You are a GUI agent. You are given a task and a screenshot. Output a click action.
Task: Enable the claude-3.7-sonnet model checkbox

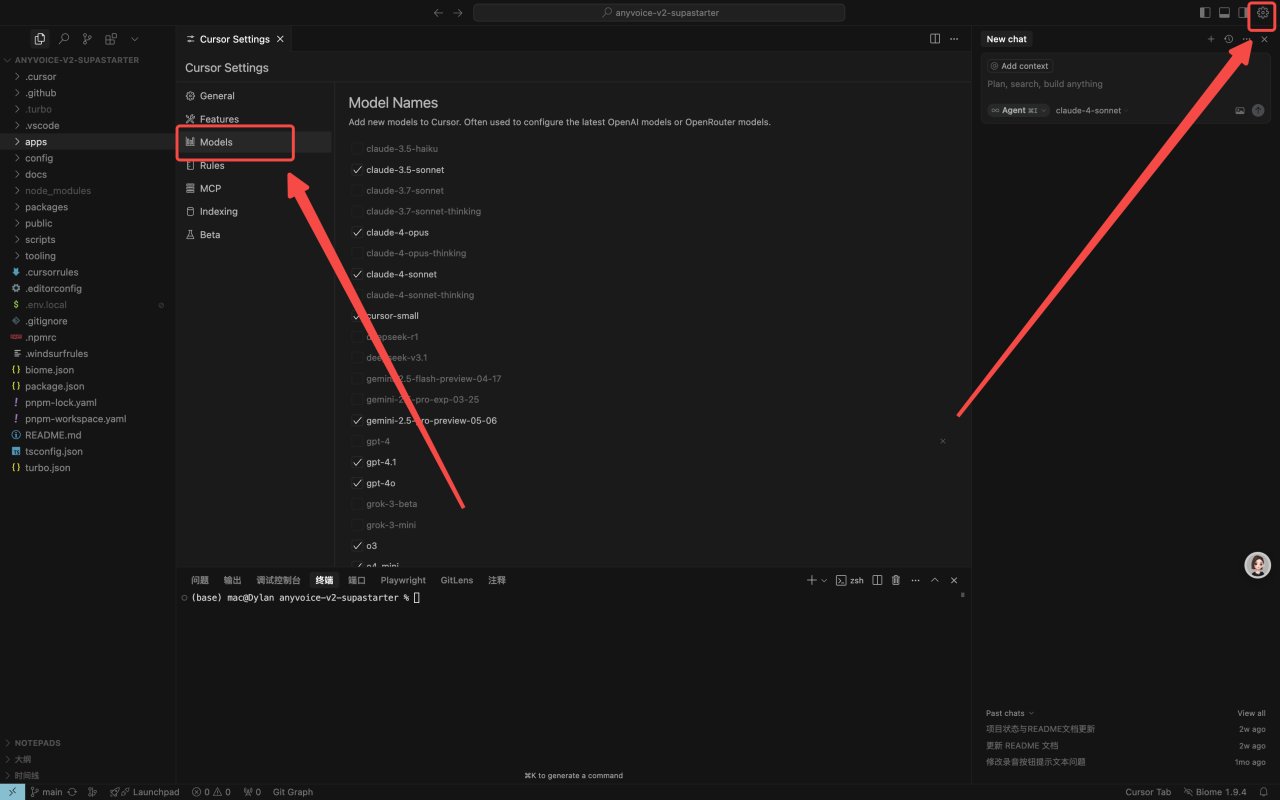[x=357, y=191]
